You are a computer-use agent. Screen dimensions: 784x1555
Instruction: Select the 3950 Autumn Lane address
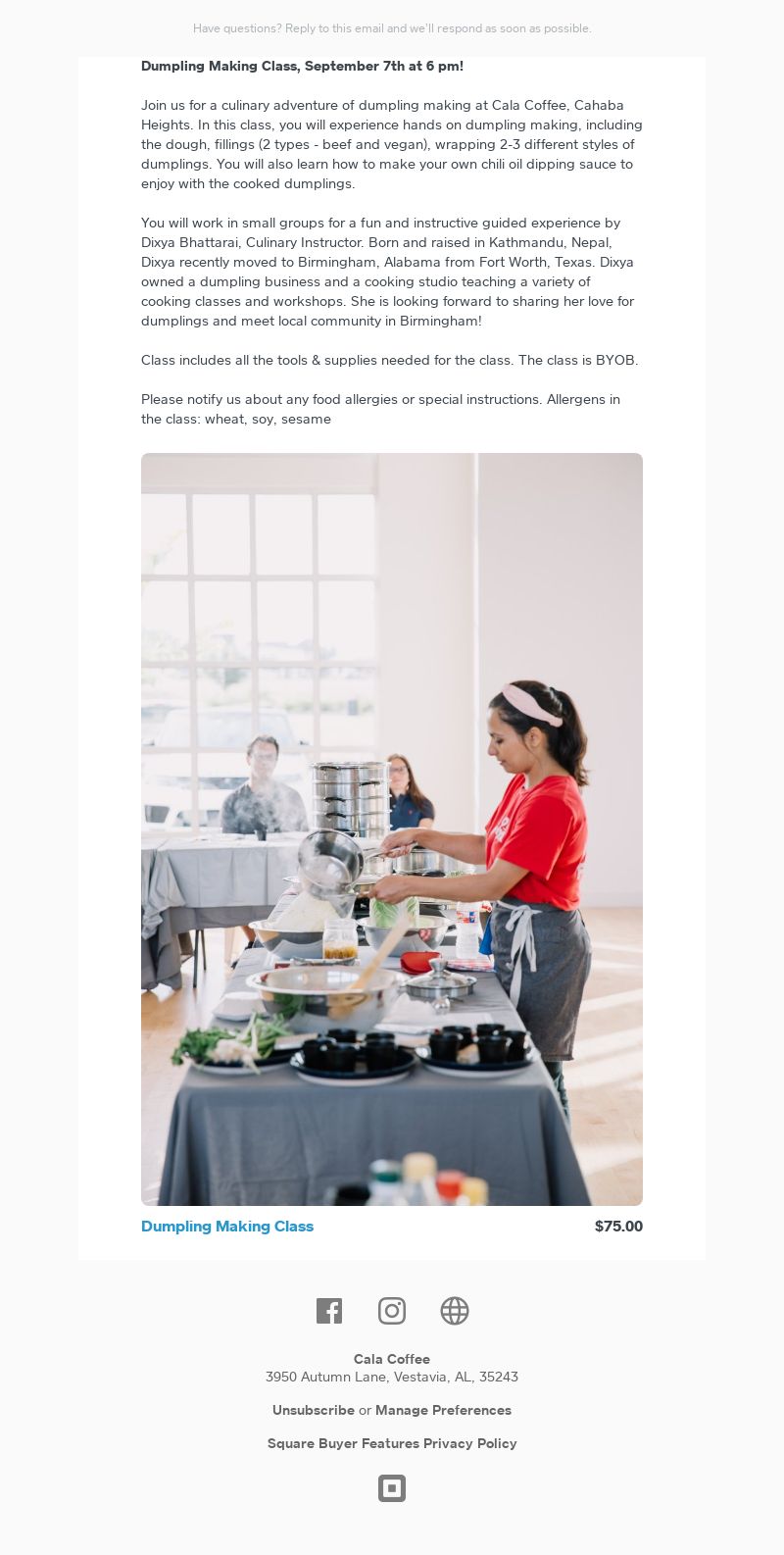click(392, 1377)
